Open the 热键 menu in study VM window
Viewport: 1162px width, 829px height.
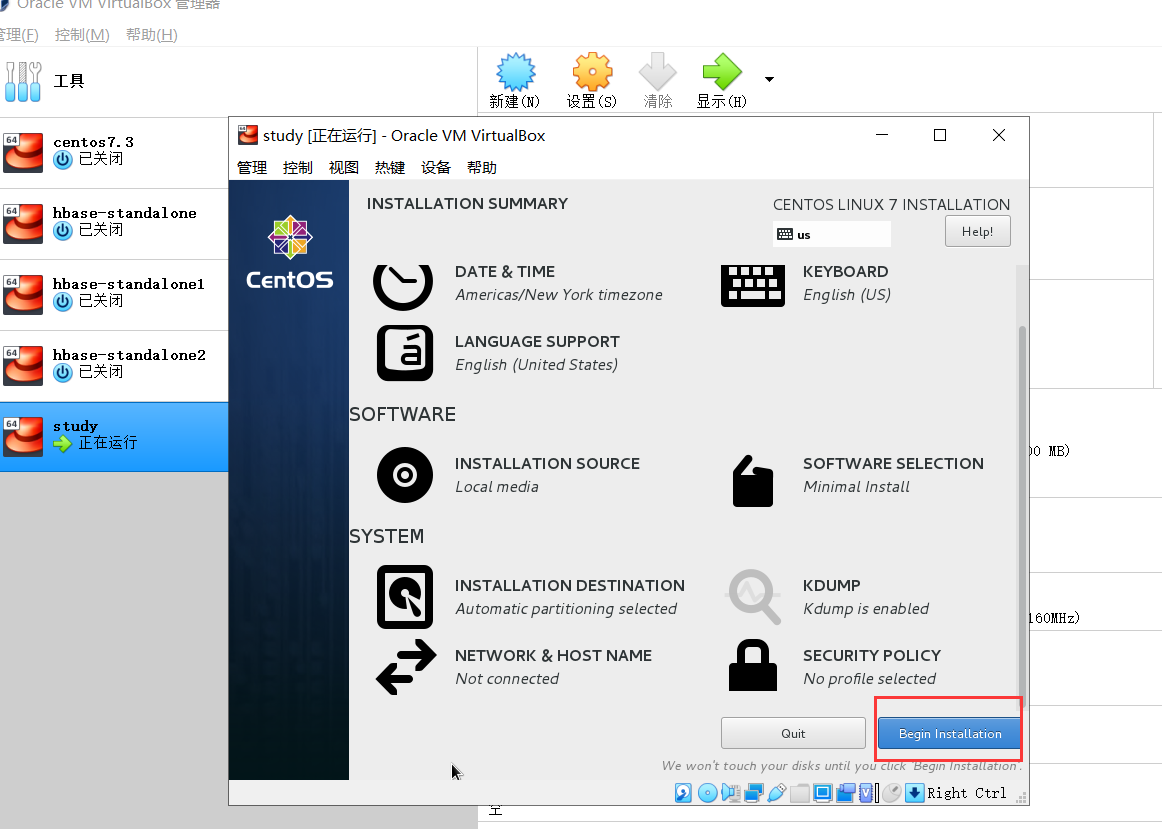[390, 167]
